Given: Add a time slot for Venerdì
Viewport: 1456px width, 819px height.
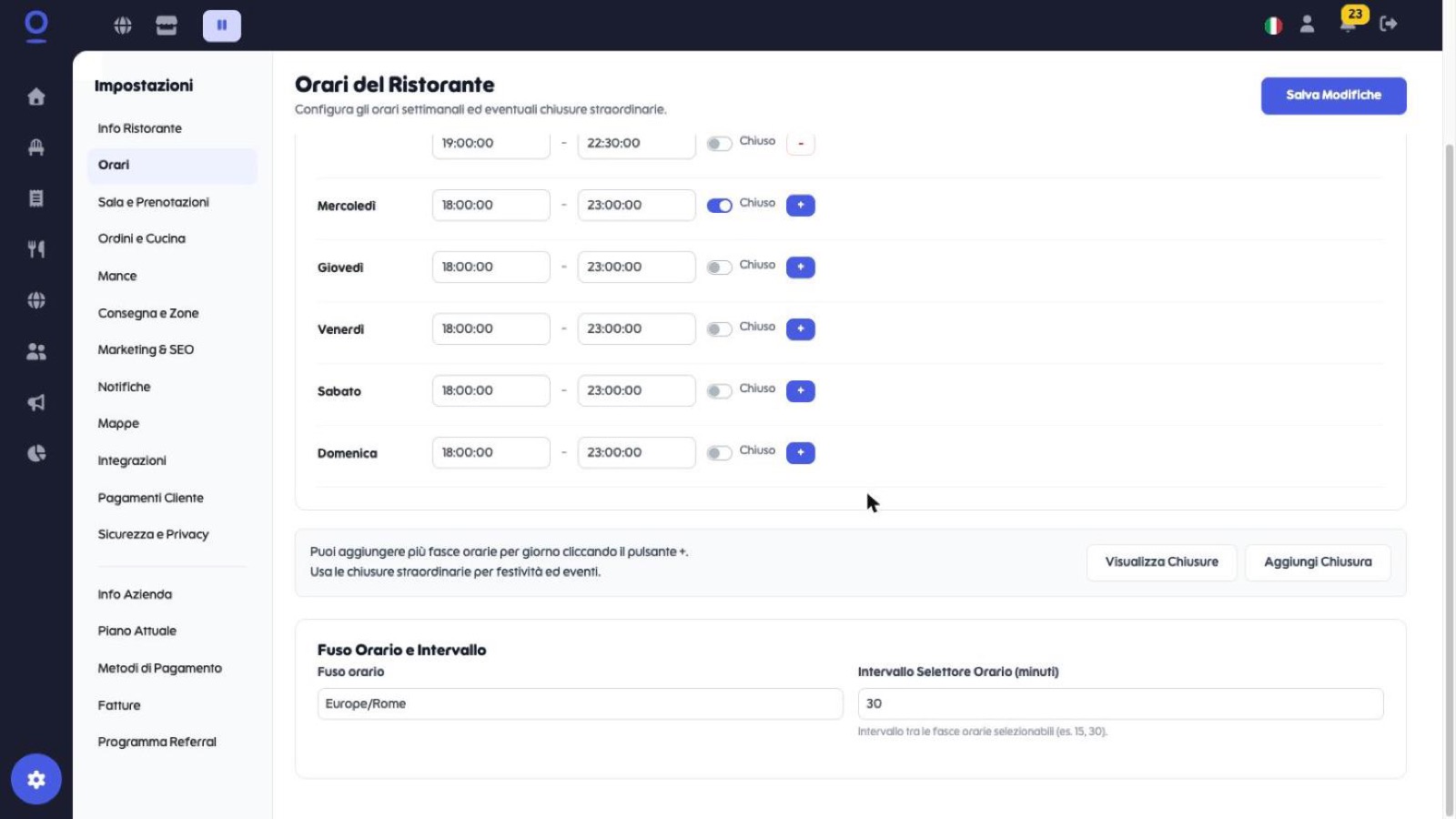Looking at the screenshot, I should click(x=801, y=329).
